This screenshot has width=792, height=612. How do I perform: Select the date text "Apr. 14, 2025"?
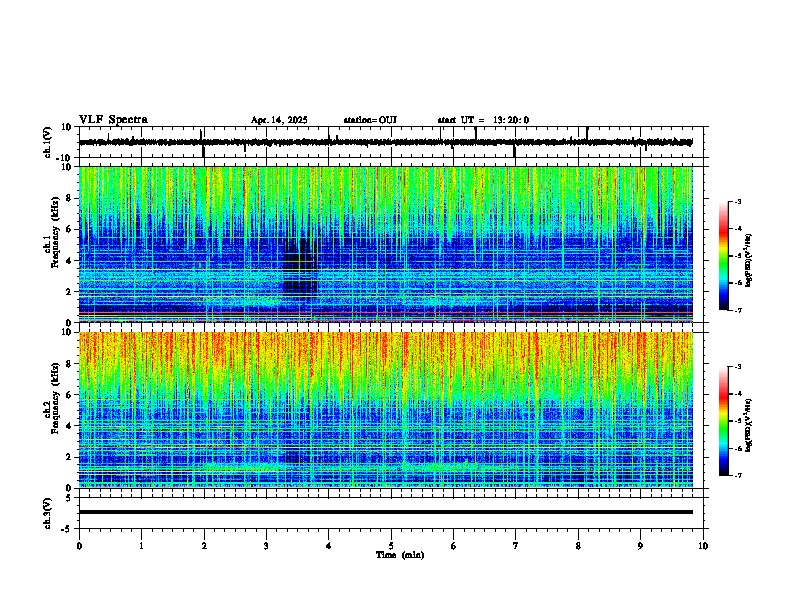coord(279,120)
